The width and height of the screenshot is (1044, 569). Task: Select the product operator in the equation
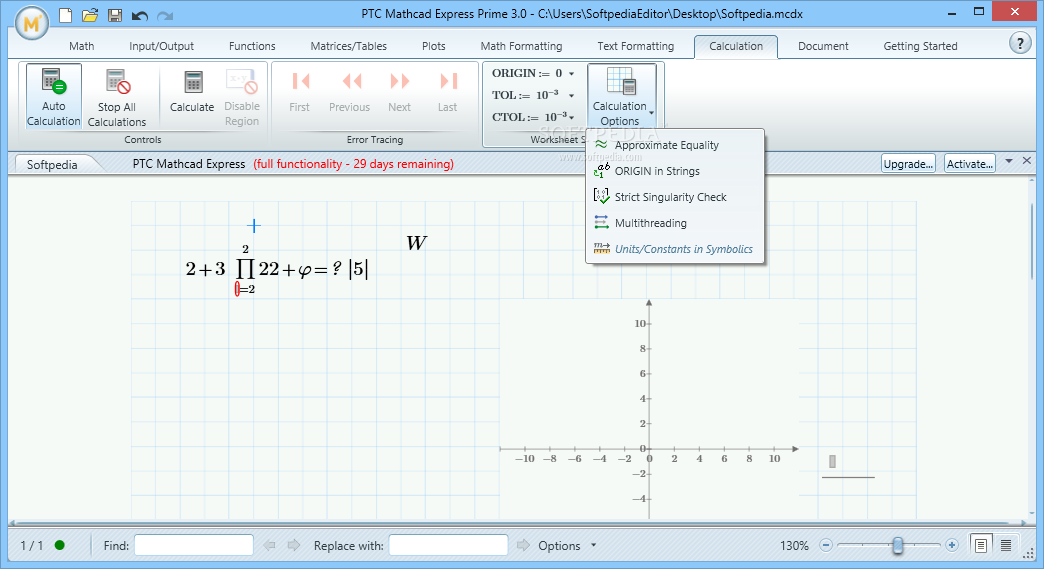pos(245,269)
